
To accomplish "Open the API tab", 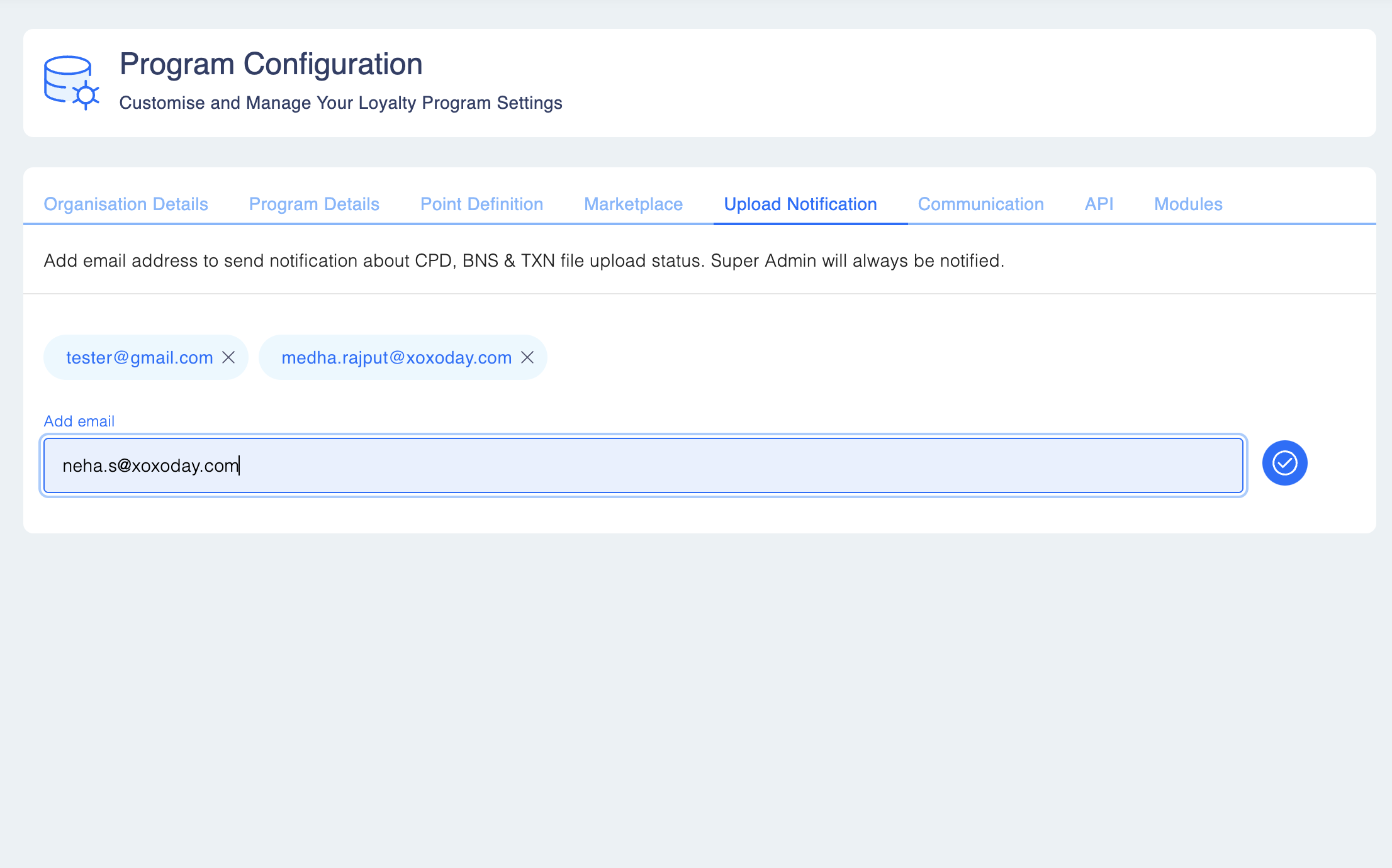I will coord(1099,204).
